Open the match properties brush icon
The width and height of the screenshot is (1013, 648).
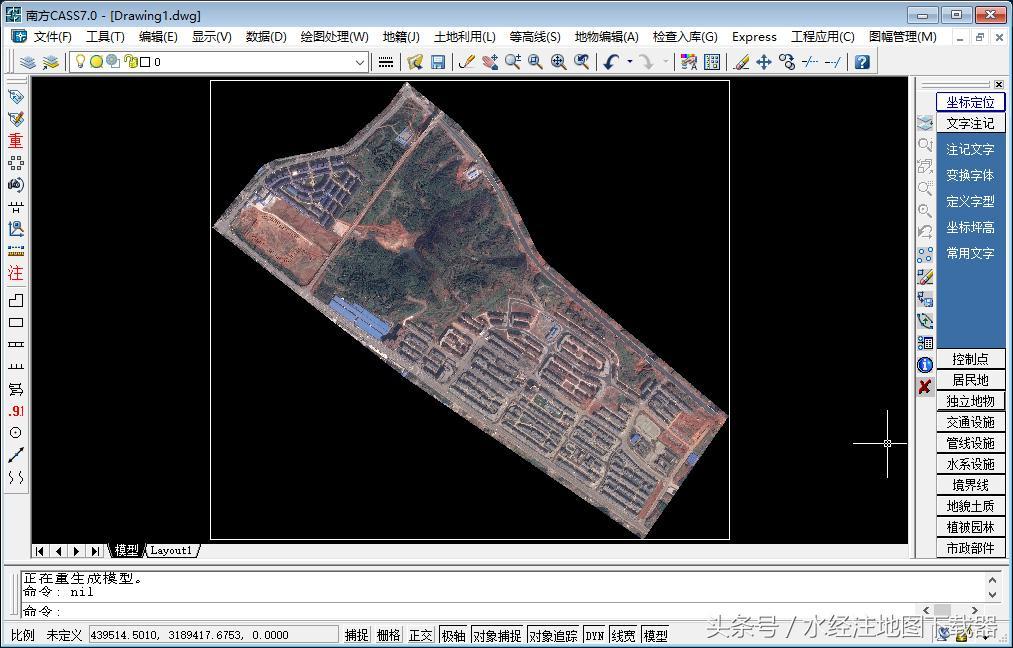tap(689, 62)
